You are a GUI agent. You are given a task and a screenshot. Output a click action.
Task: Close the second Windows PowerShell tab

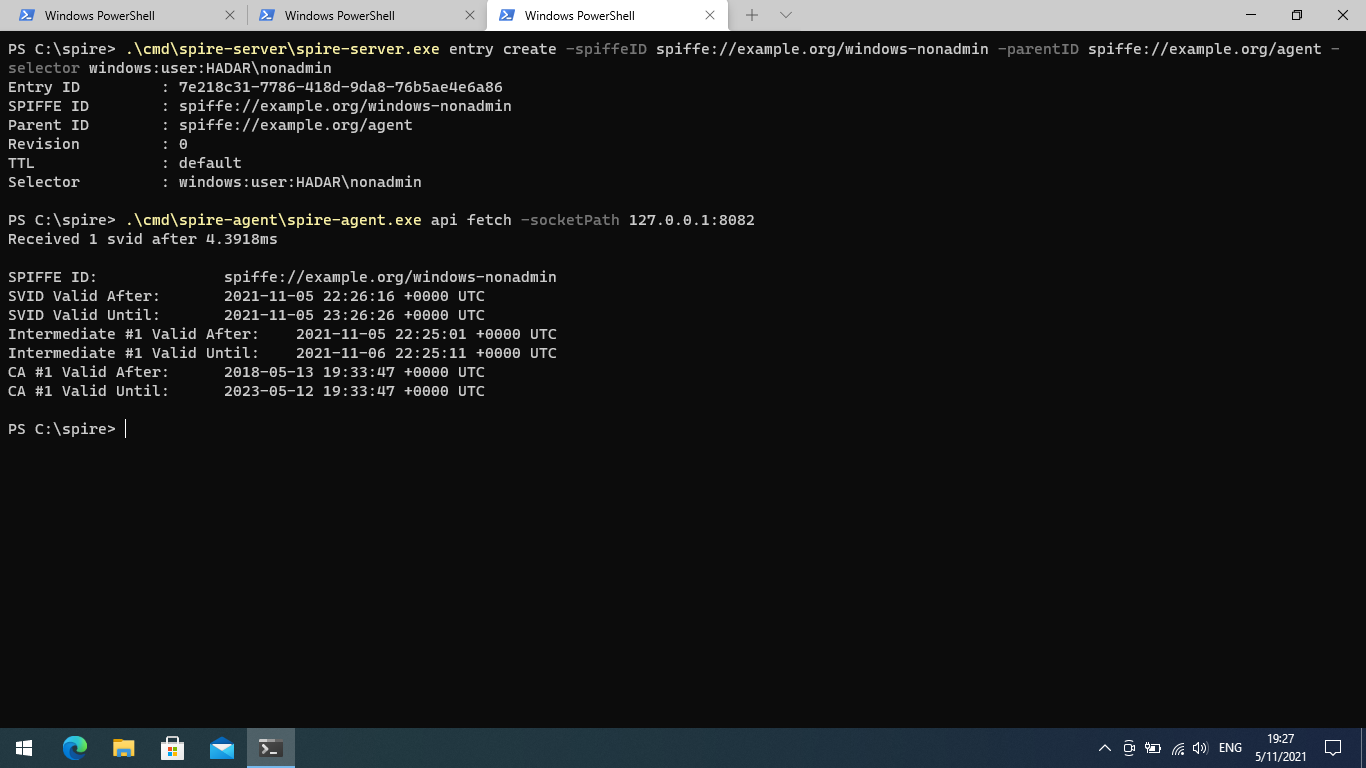[x=470, y=15]
